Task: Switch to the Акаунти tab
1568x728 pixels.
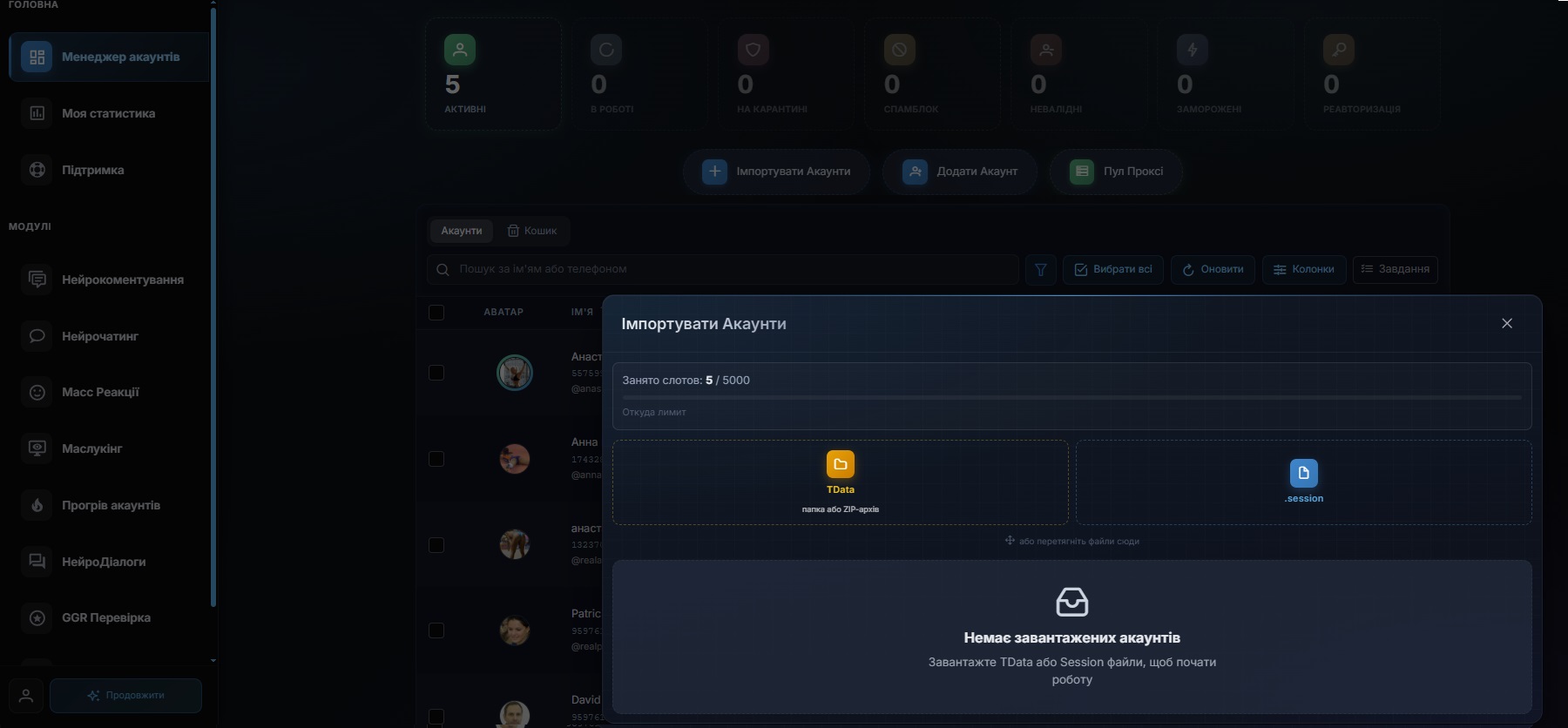Action: 462,231
